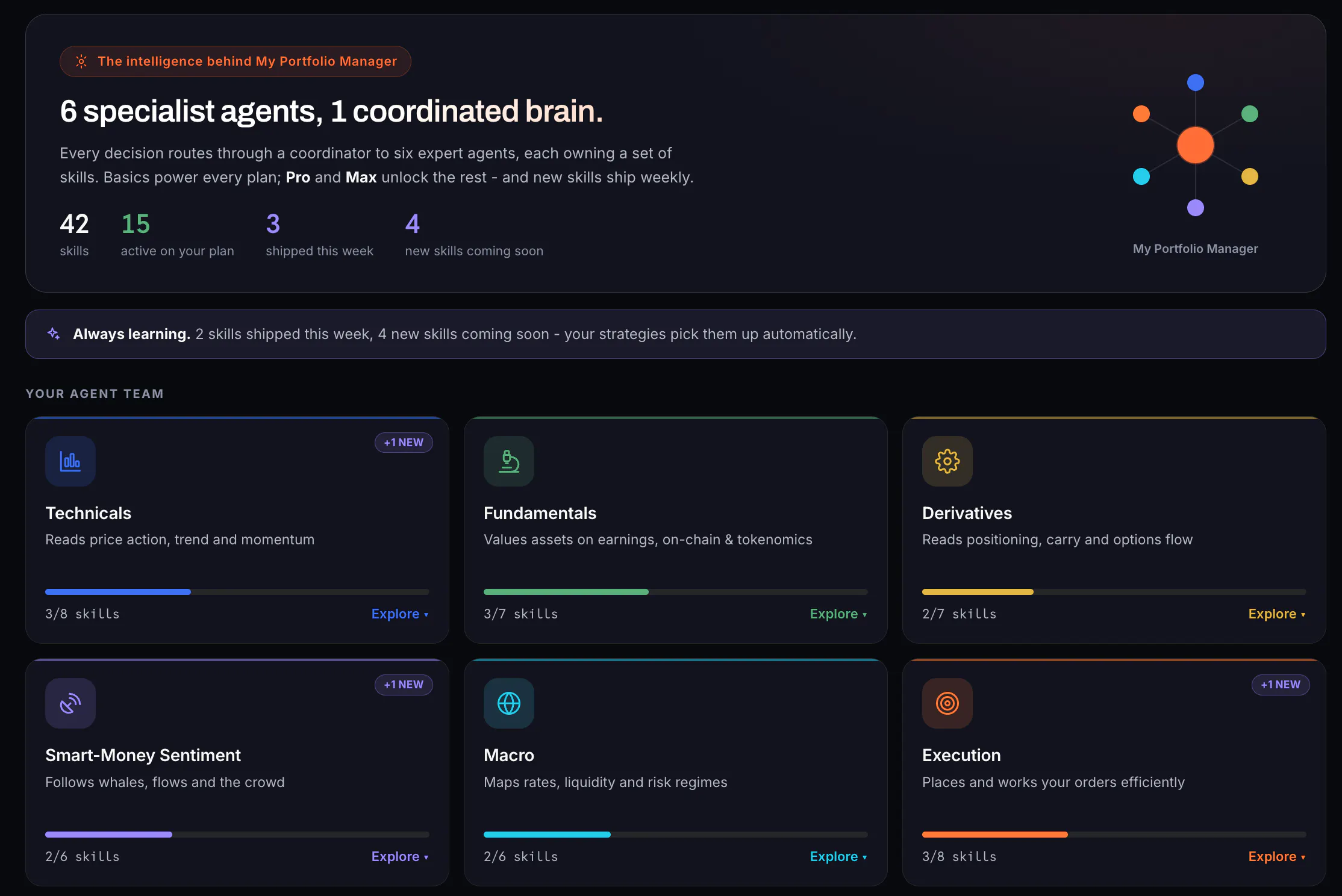This screenshot has height=896, width=1342.
Task: Click the cyan node in the agent diagram
Action: point(1141,176)
